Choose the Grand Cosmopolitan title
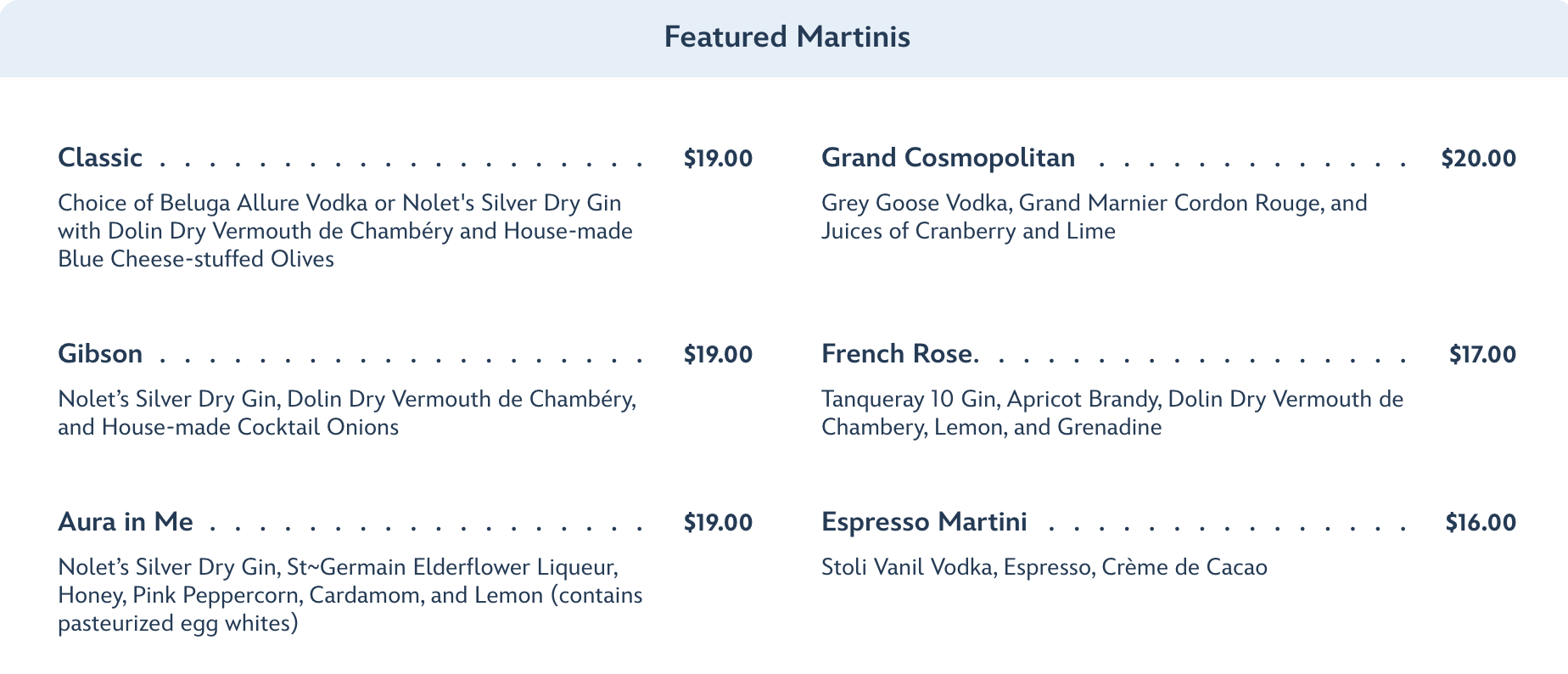The width and height of the screenshot is (1568, 674). pos(948,158)
